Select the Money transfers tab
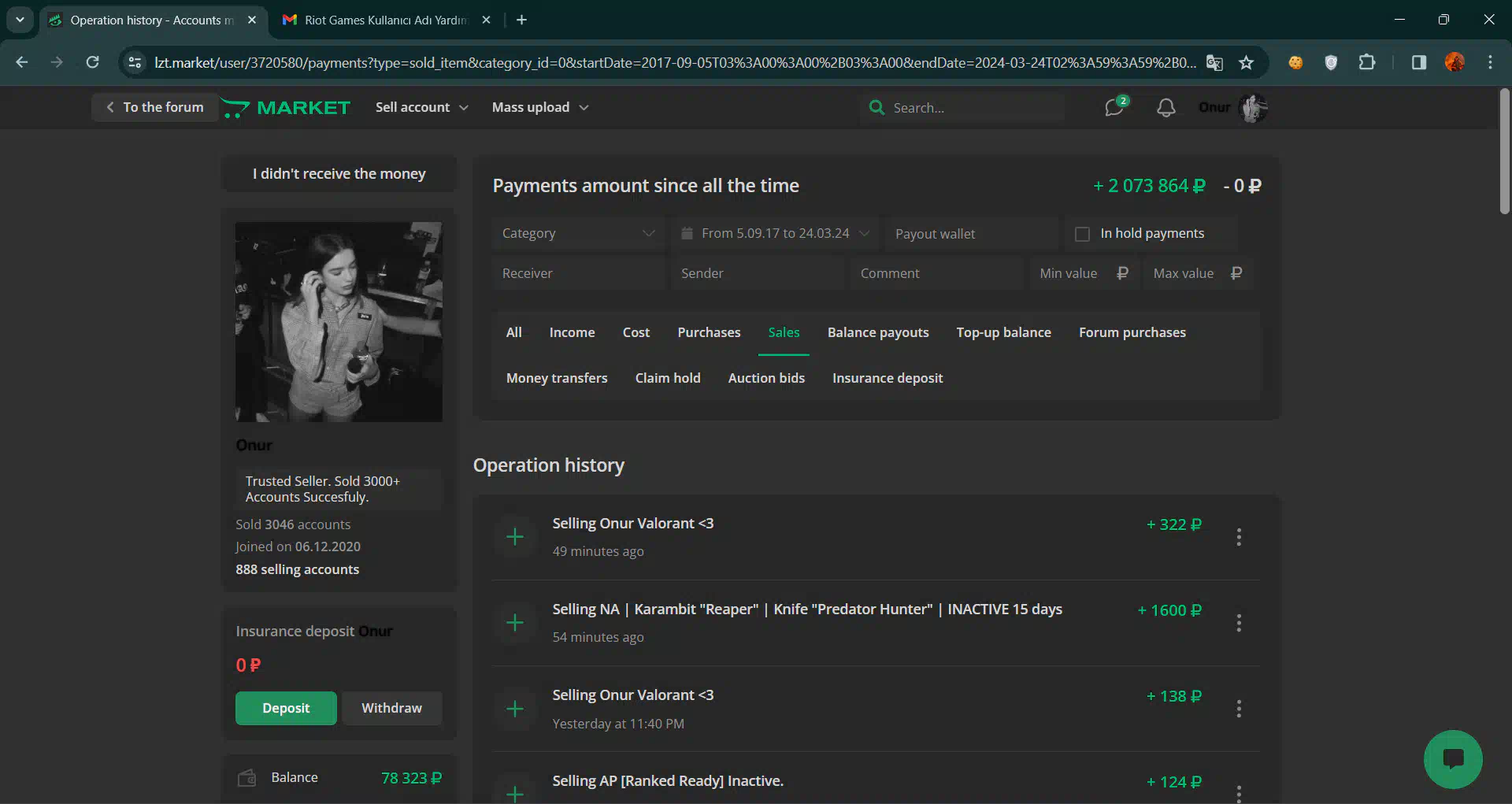 click(557, 378)
